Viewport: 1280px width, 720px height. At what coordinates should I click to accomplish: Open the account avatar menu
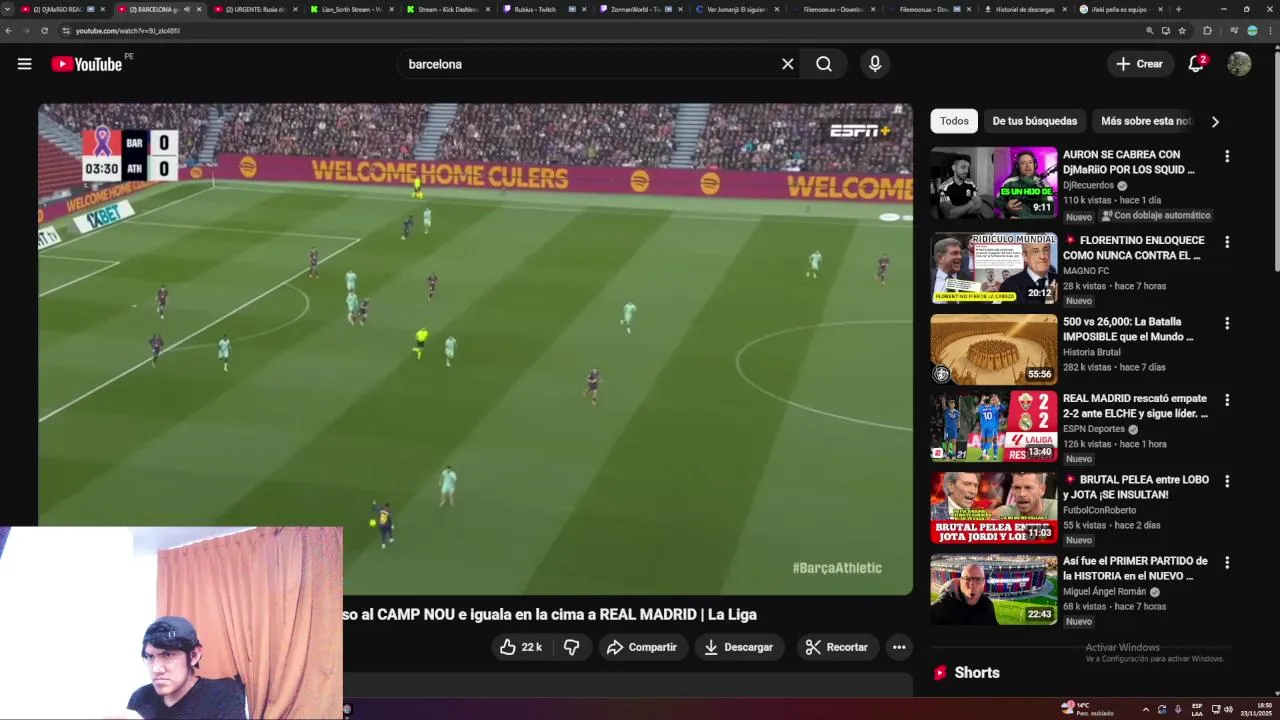[x=1239, y=64]
